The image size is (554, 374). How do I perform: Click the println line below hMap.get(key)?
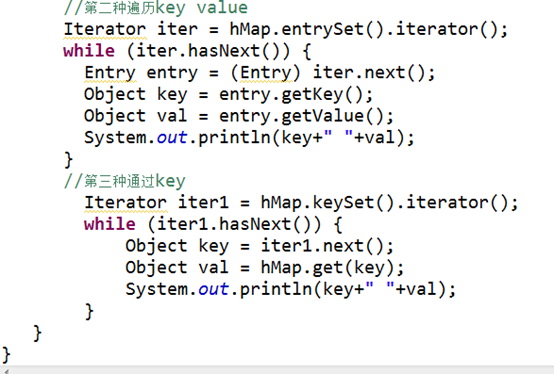[291, 290]
